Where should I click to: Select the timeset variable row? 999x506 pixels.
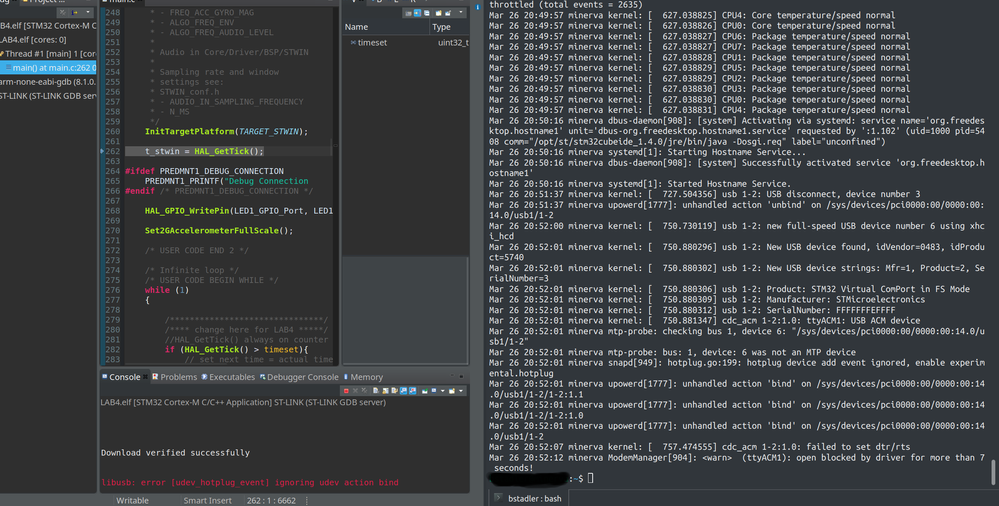point(406,43)
